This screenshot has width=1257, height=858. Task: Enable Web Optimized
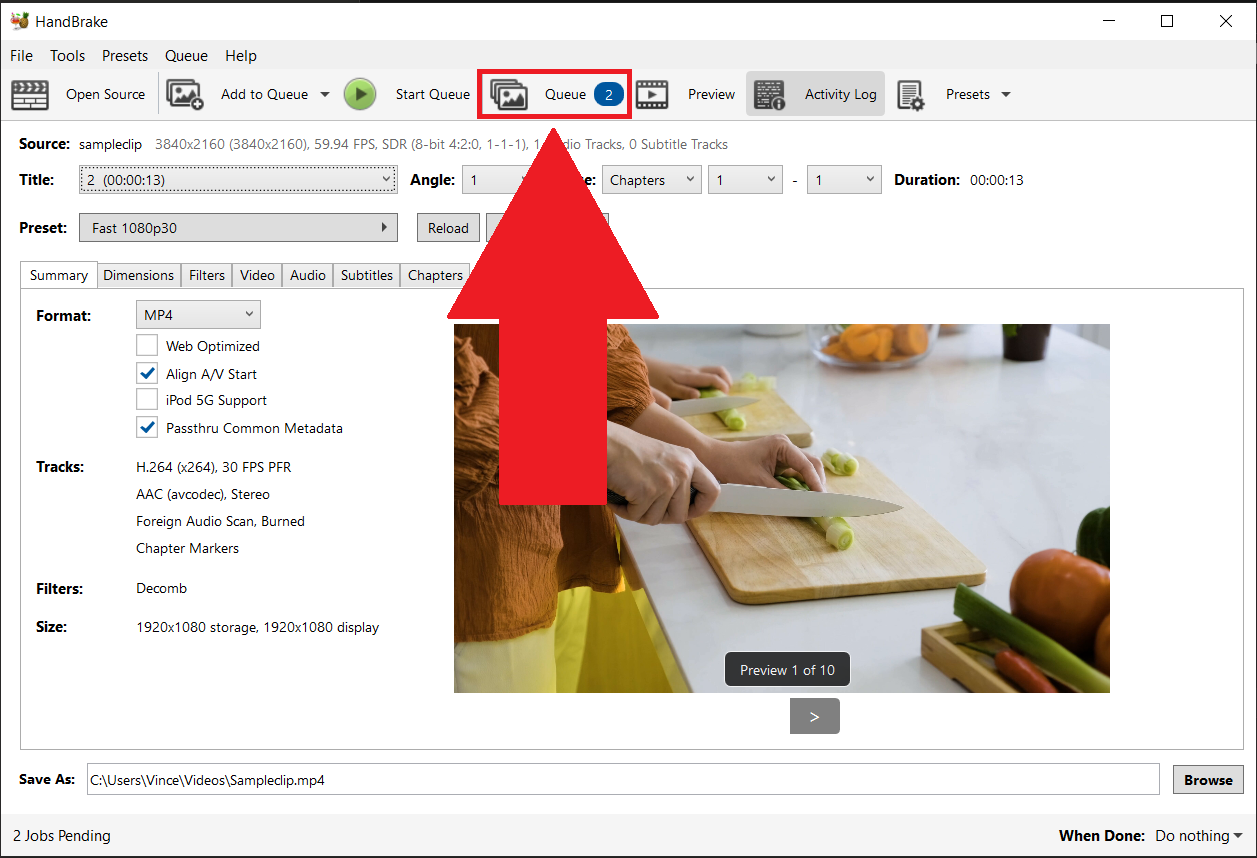(x=147, y=346)
